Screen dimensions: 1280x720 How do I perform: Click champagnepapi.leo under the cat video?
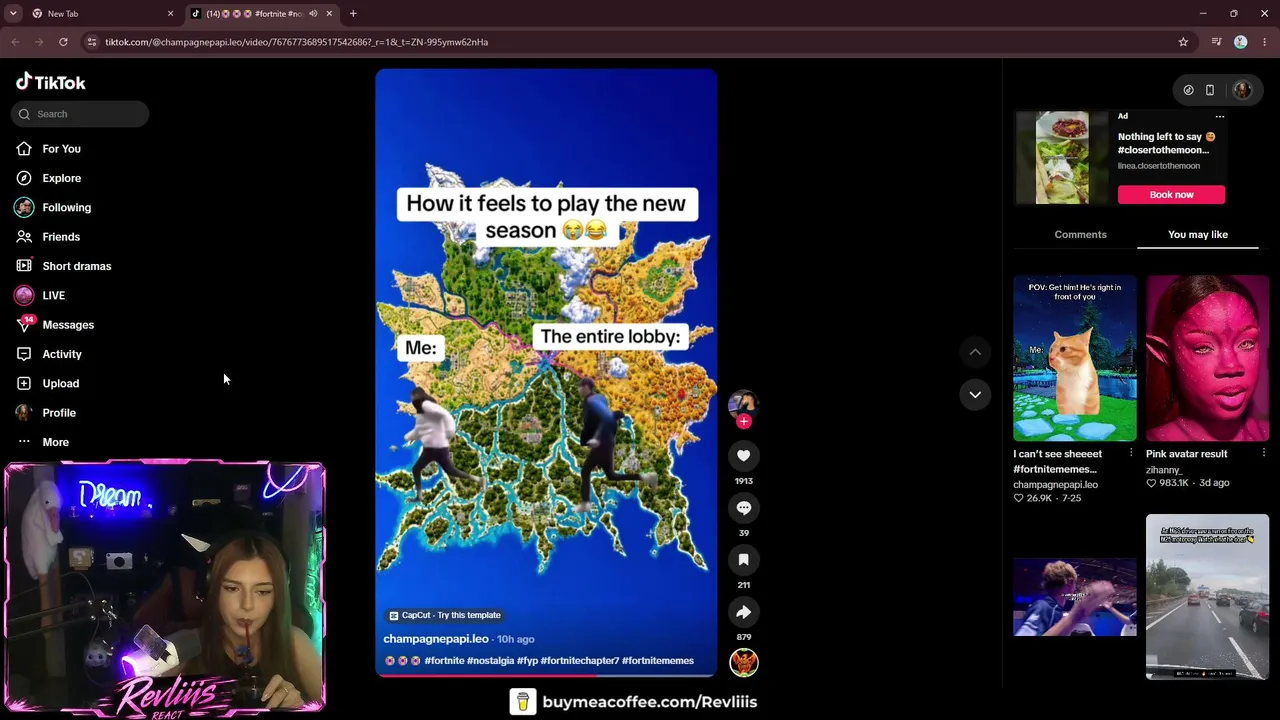click(x=1055, y=485)
